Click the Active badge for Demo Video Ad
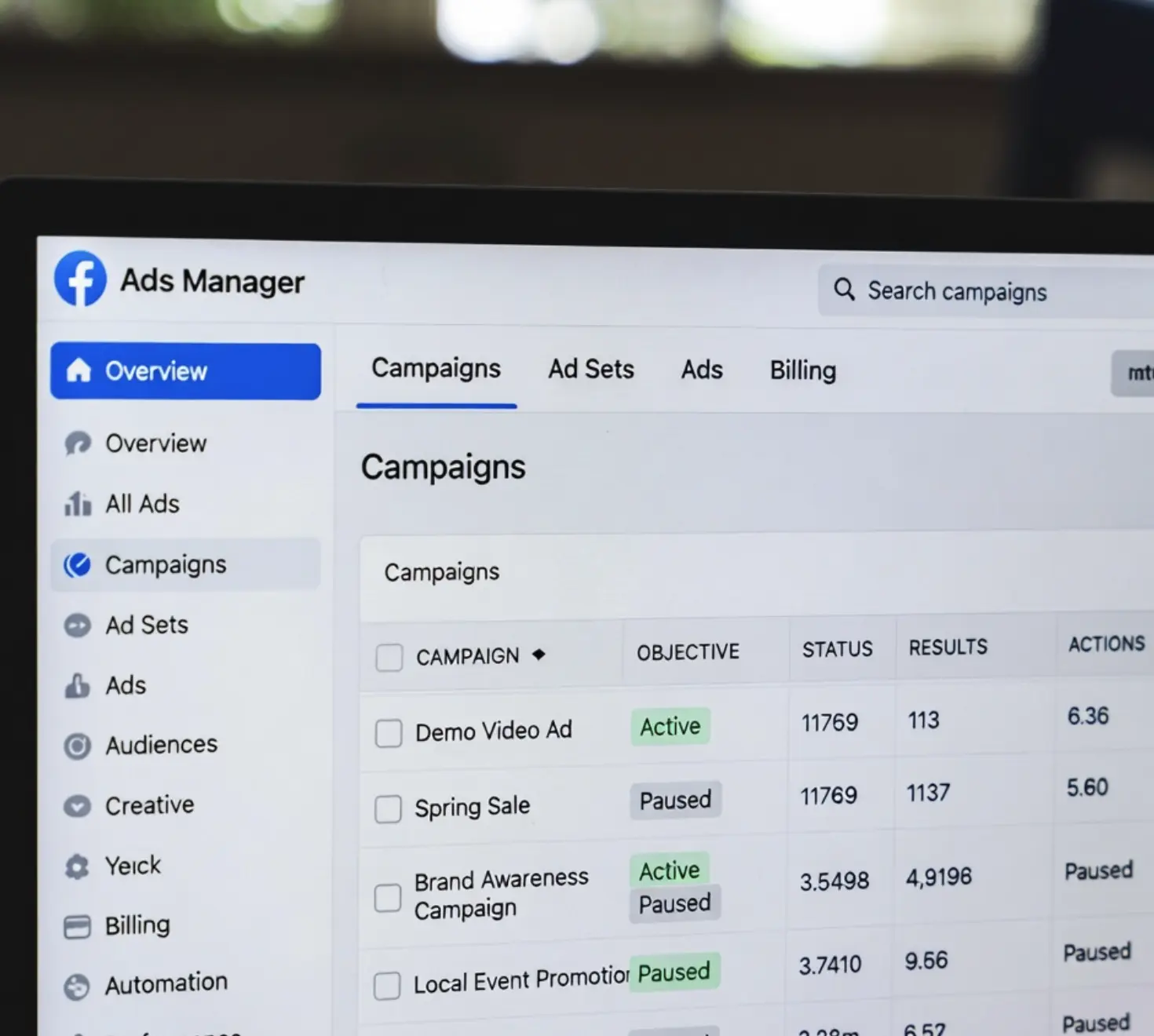The width and height of the screenshot is (1154, 1036). coord(670,727)
